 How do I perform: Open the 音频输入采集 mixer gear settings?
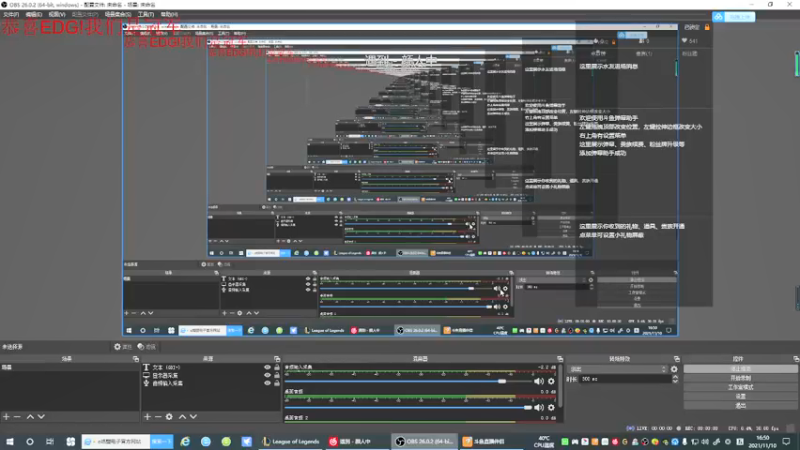pos(551,381)
